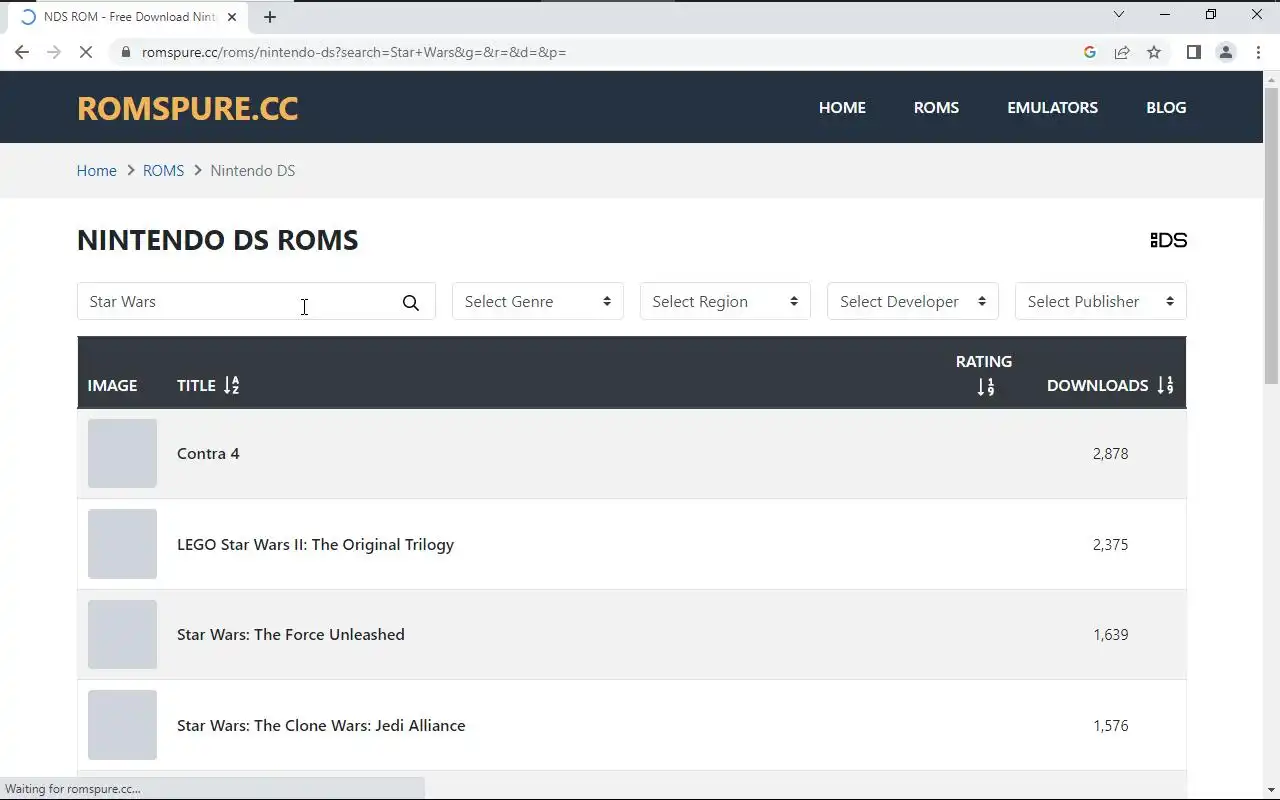
Task: Expand the Select Developer dropdown
Action: click(x=912, y=301)
